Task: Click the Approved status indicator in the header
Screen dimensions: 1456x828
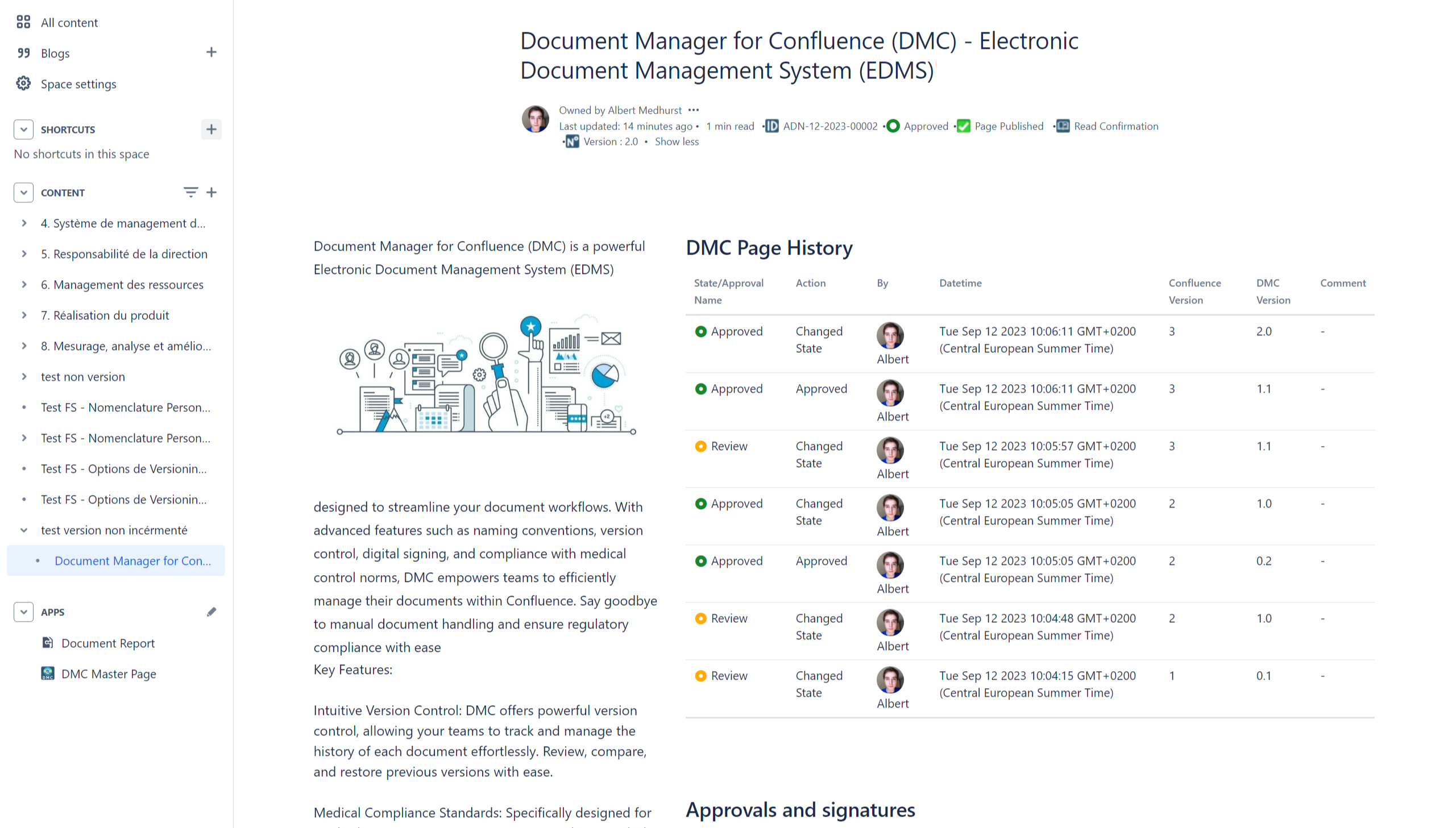Action: 894,126
